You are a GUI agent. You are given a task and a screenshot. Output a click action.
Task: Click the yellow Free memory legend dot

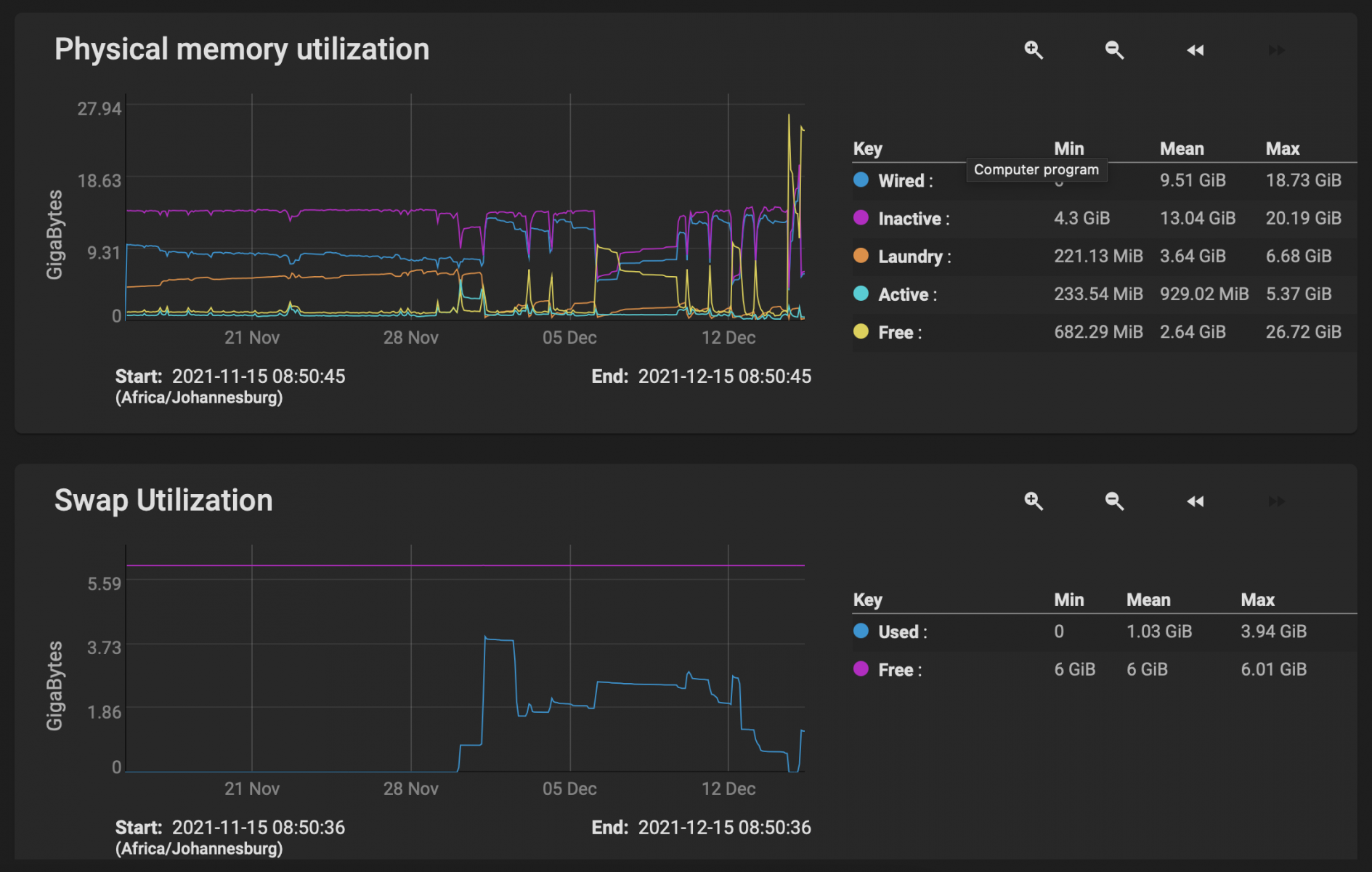[x=861, y=331]
